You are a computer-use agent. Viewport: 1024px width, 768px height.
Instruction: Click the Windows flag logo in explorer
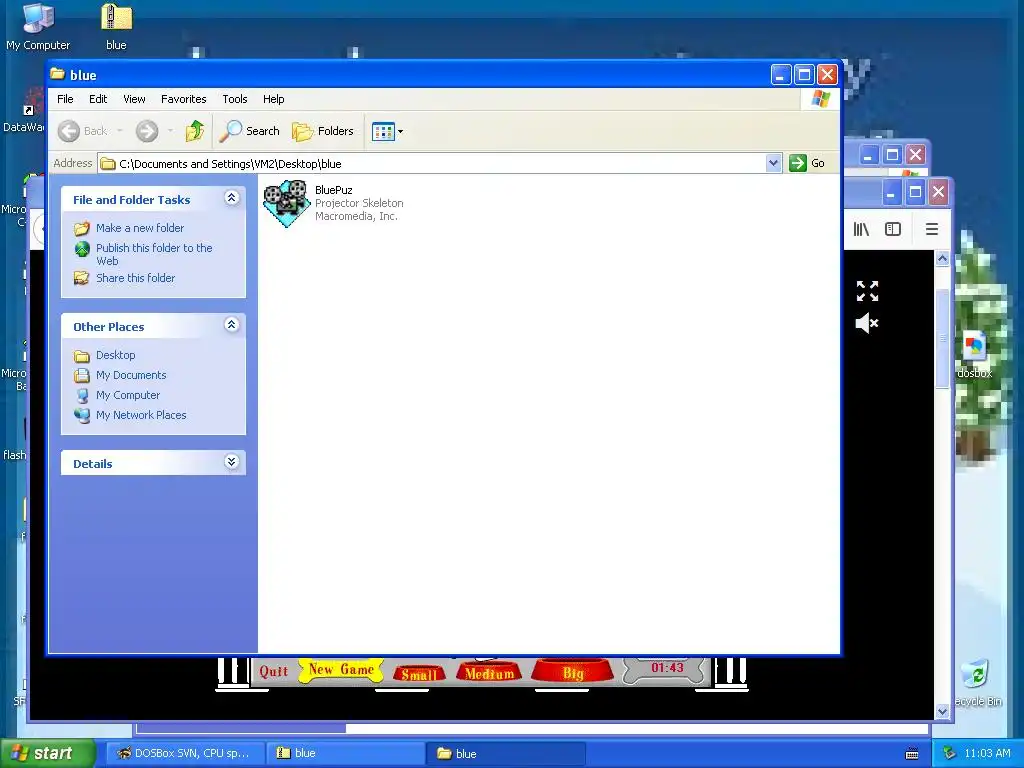tap(820, 99)
